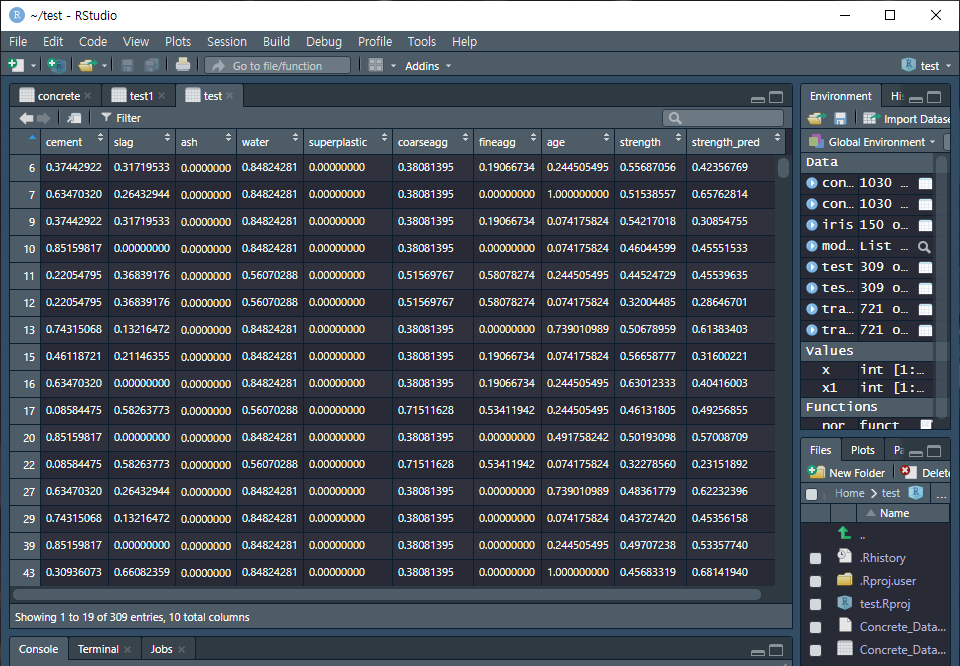Click New Folder button
Image resolution: width=960 pixels, height=666 pixels.
pyautogui.click(x=847, y=473)
